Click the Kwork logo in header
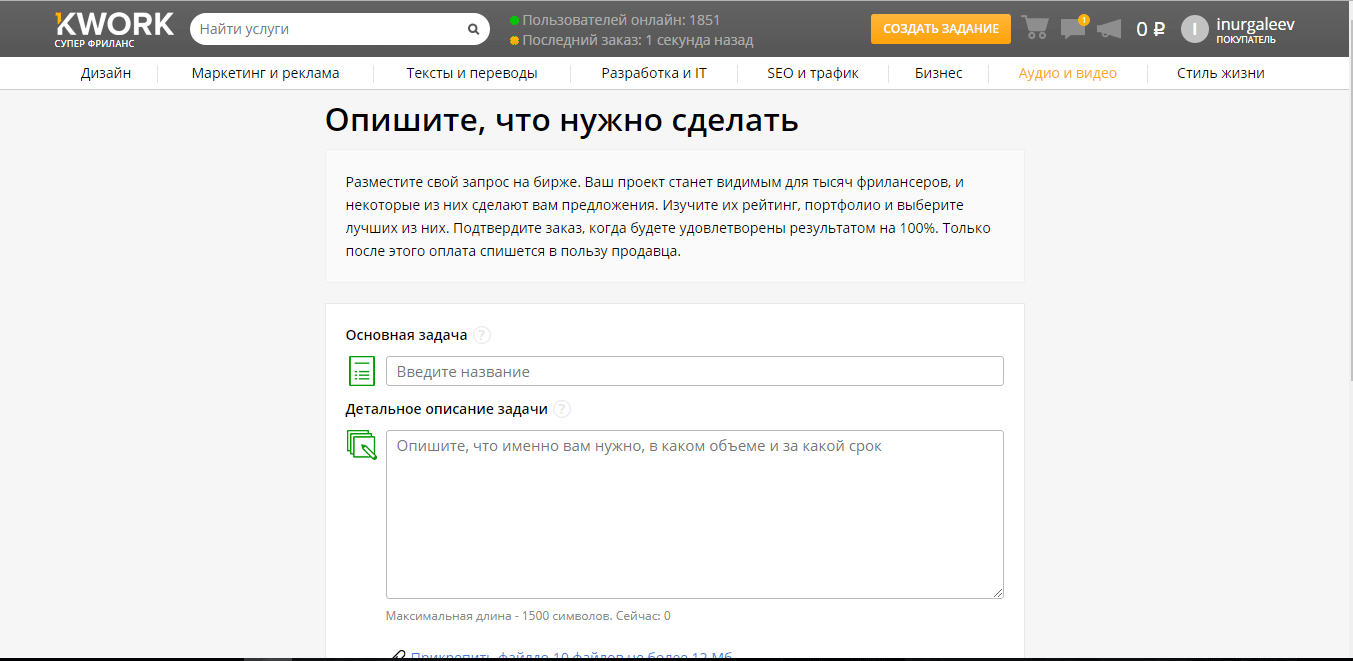Image resolution: width=1353 pixels, height=661 pixels. coord(114,28)
